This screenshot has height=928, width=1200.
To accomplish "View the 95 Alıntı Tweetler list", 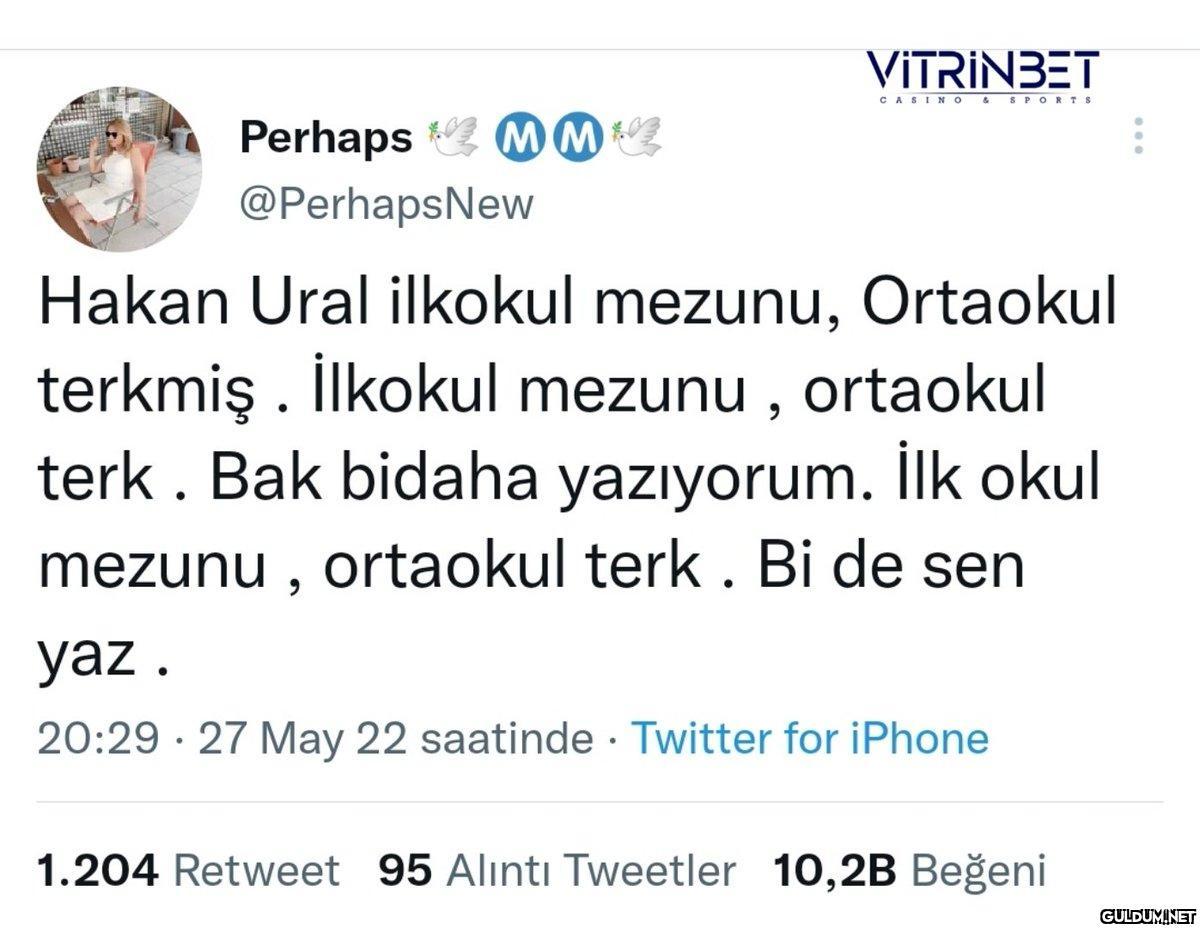I will (x=557, y=870).
